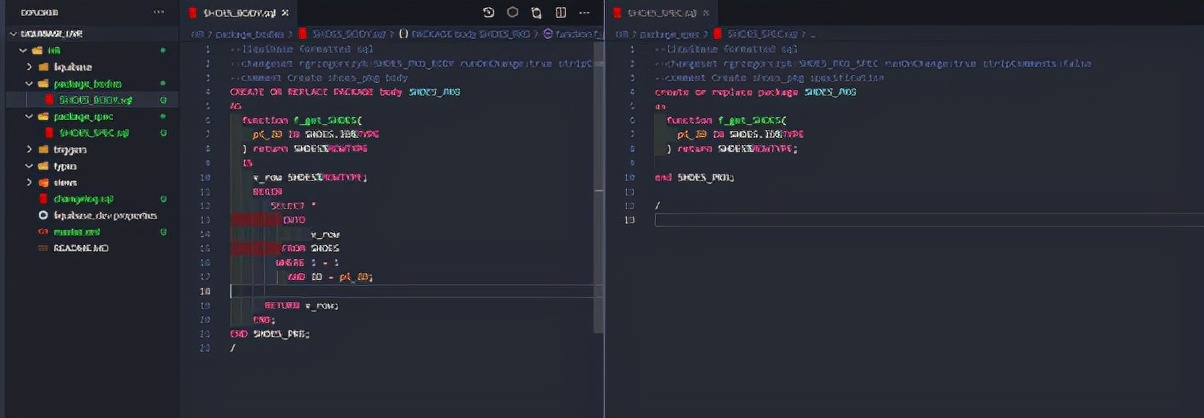Click the function breadcrumb in left editor
This screenshot has width=1204, height=418.
[x=573, y=33]
